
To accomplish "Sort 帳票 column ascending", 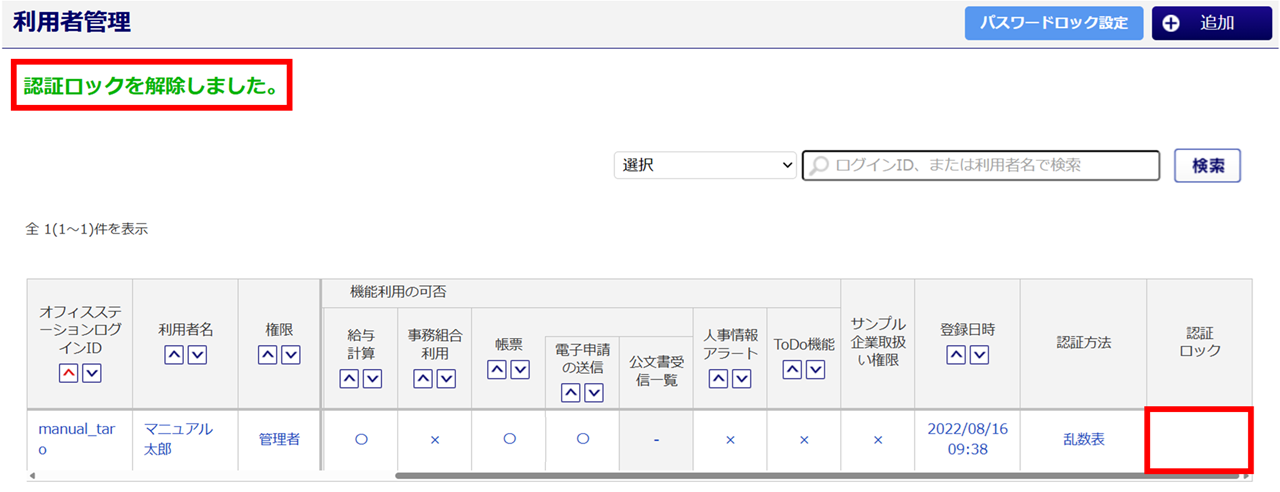I will point(497,369).
